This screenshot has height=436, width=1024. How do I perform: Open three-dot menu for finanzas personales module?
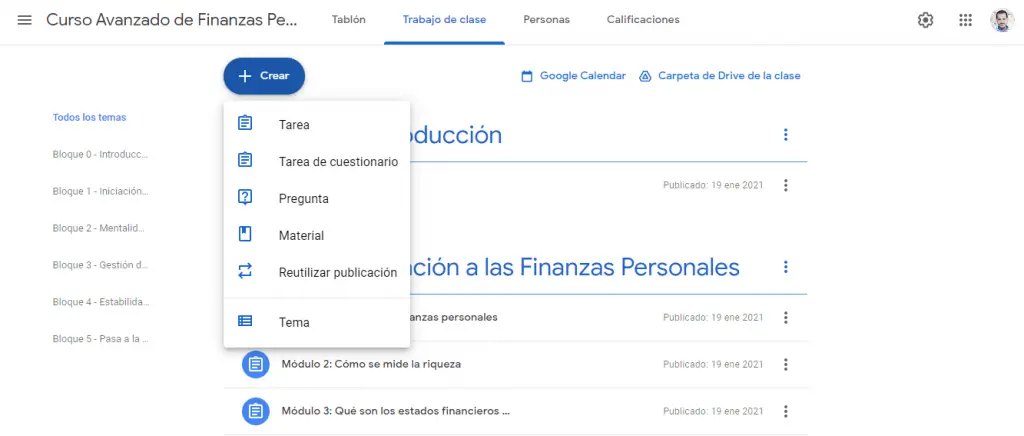(786, 317)
